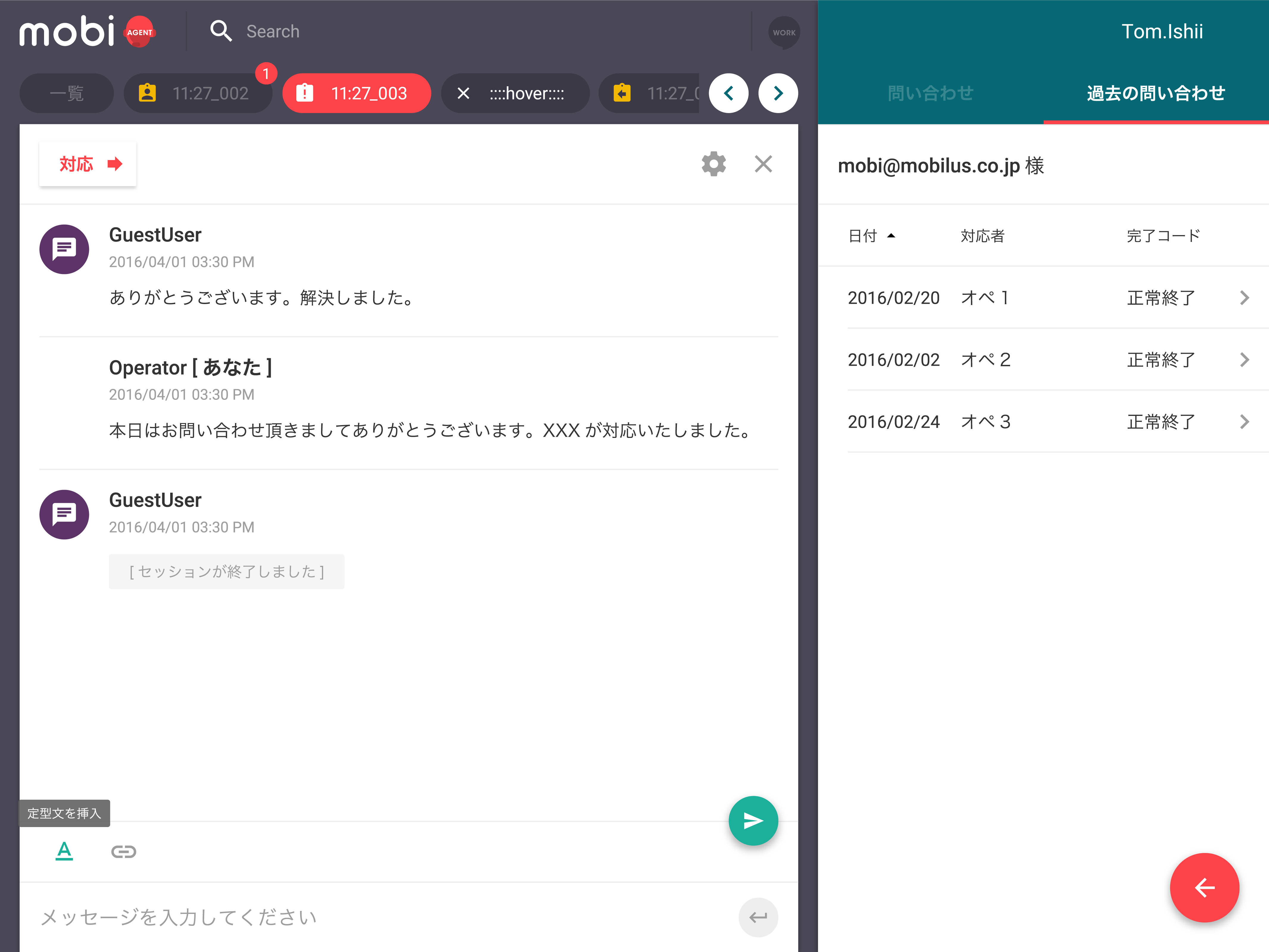
Task: Click the mobi Agent logo
Action: coord(87,32)
